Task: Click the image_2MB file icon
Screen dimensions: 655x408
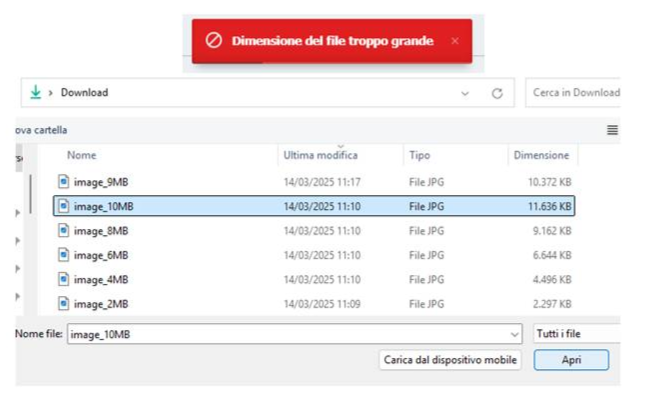Action: click(63, 303)
